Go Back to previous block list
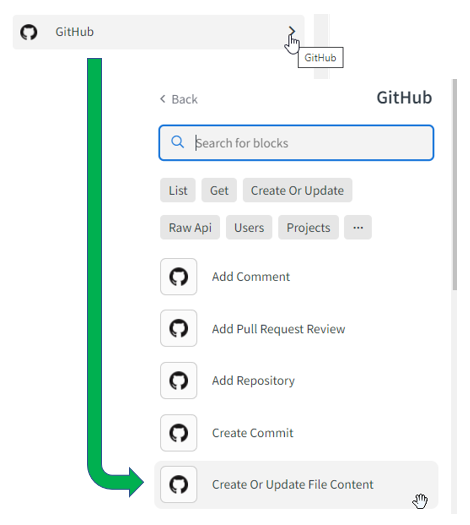 tap(179, 99)
